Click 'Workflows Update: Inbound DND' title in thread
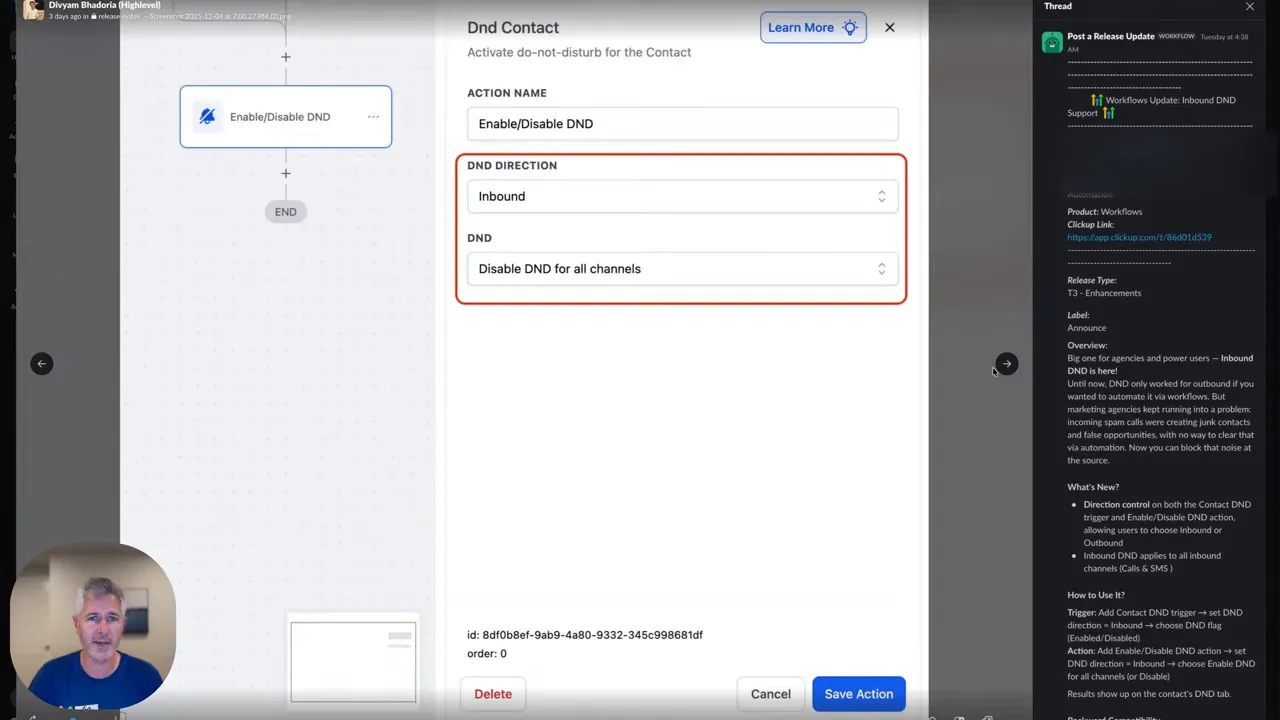This screenshot has width=1280, height=720. 1170,100
